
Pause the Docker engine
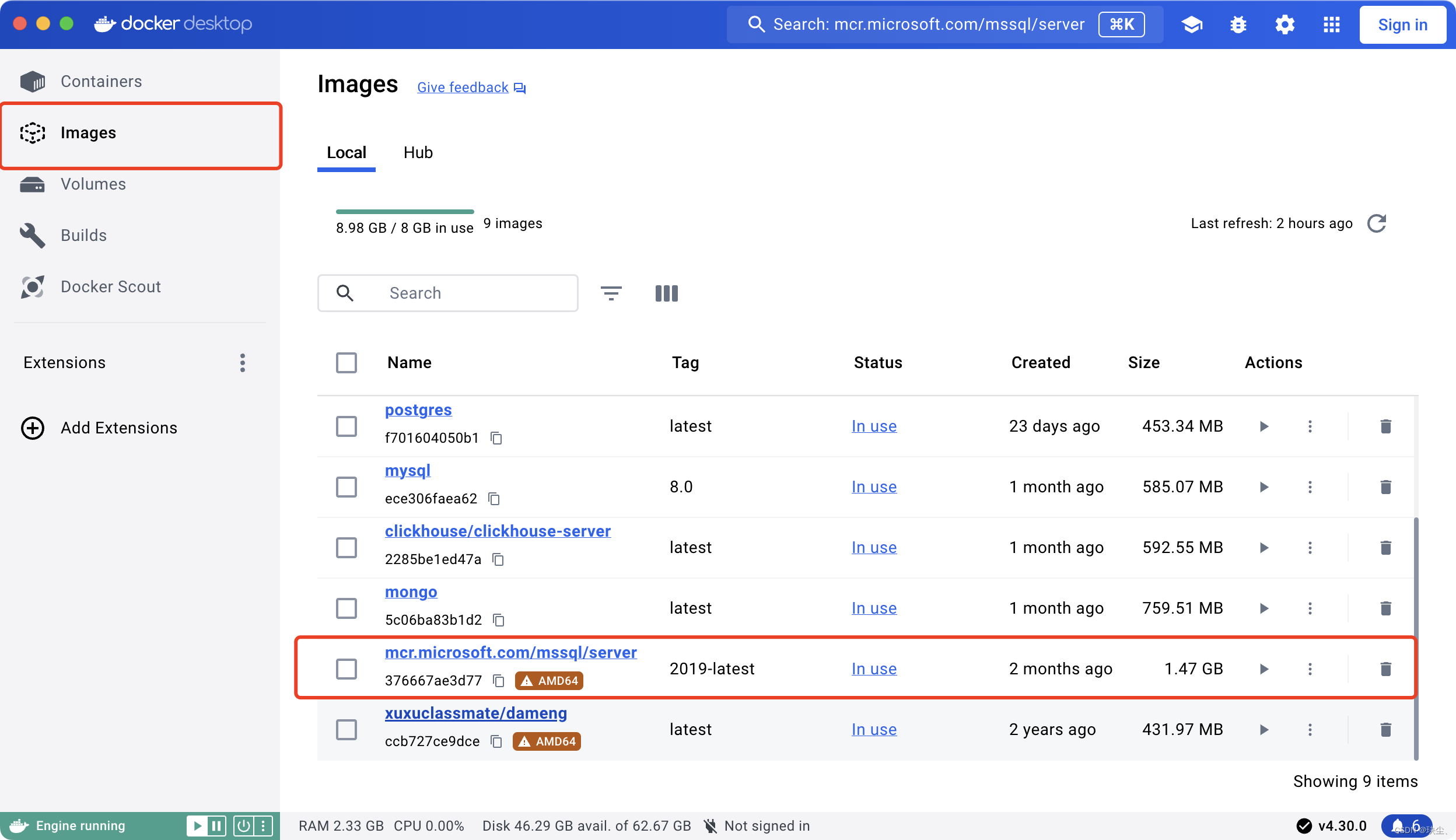click(216, 826)
